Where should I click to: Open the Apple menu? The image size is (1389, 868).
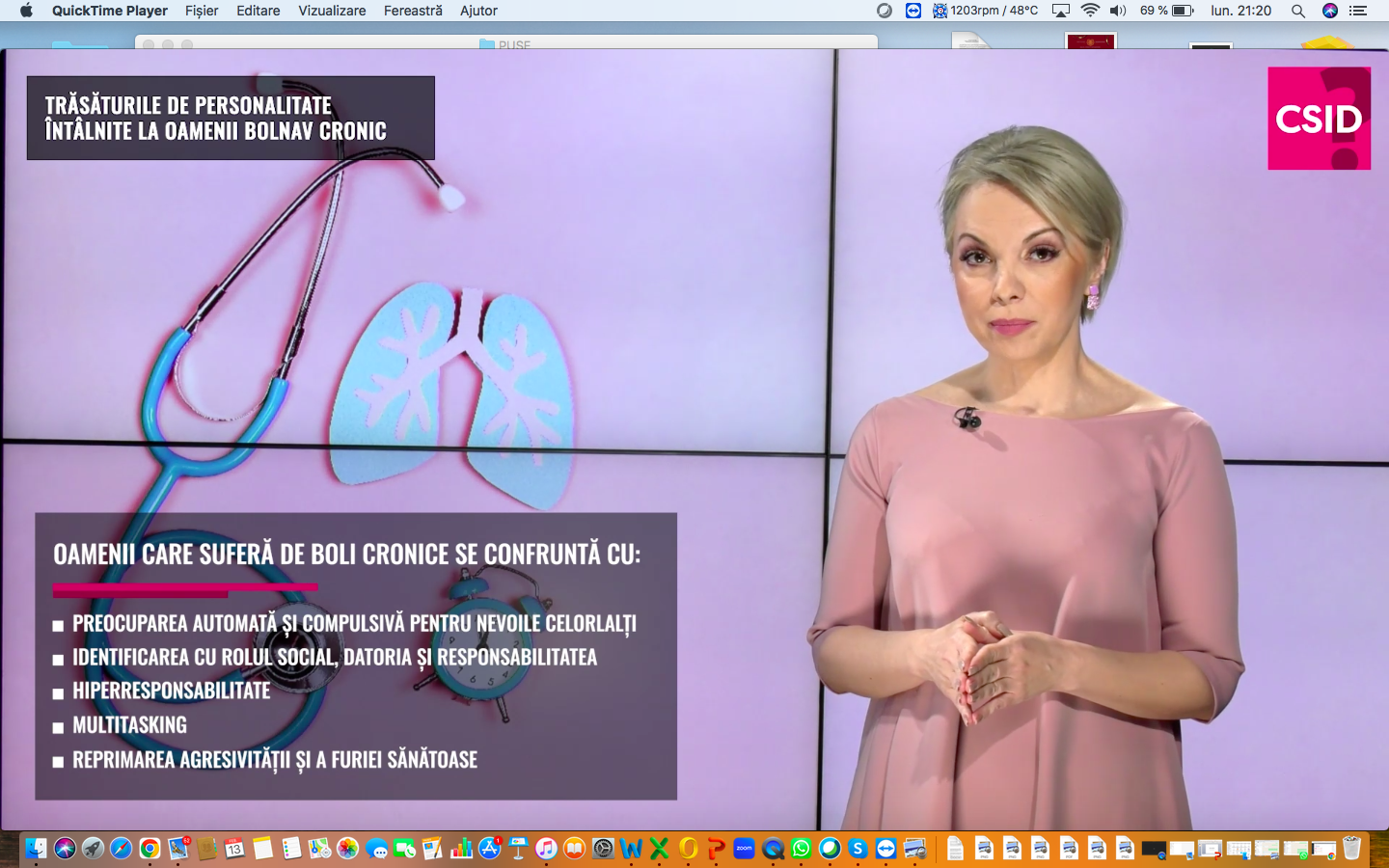(x=26, y=11)
